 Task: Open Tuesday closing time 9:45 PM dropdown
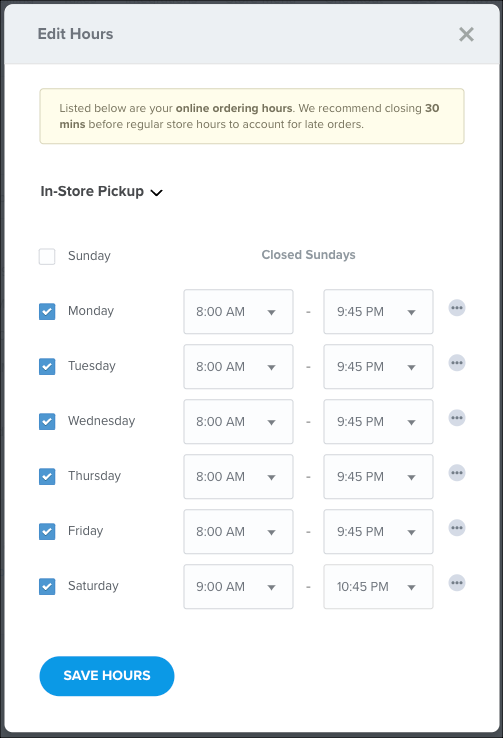tap(378, 367)
